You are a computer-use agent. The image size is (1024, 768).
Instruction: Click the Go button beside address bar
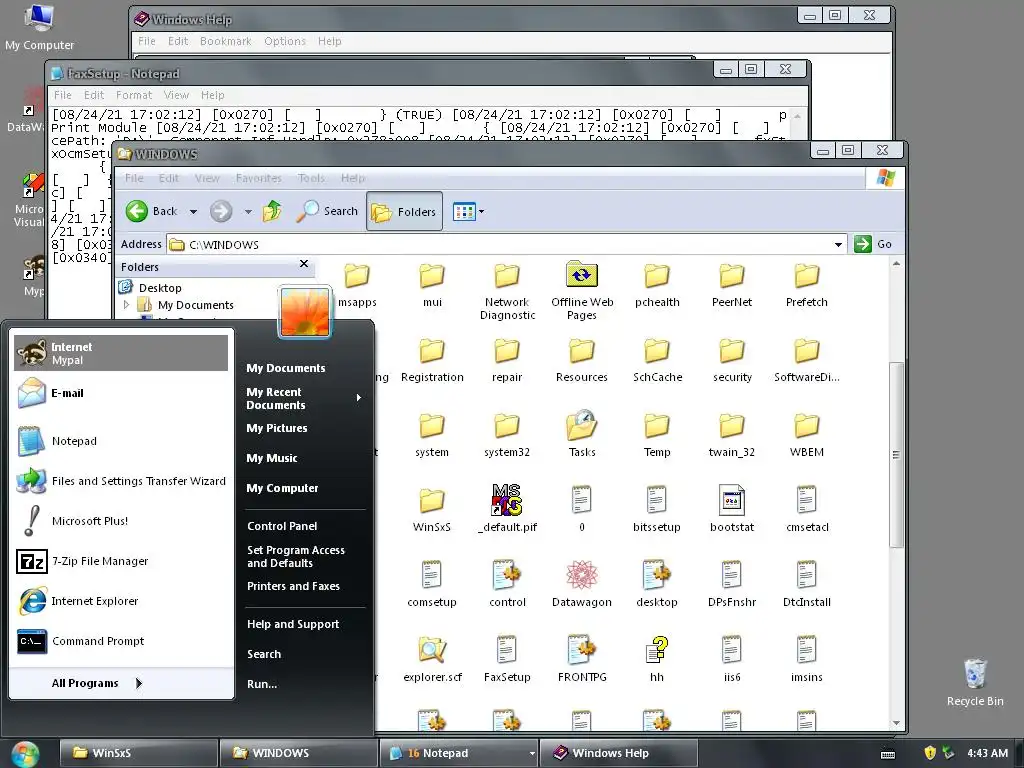[873, 244]
